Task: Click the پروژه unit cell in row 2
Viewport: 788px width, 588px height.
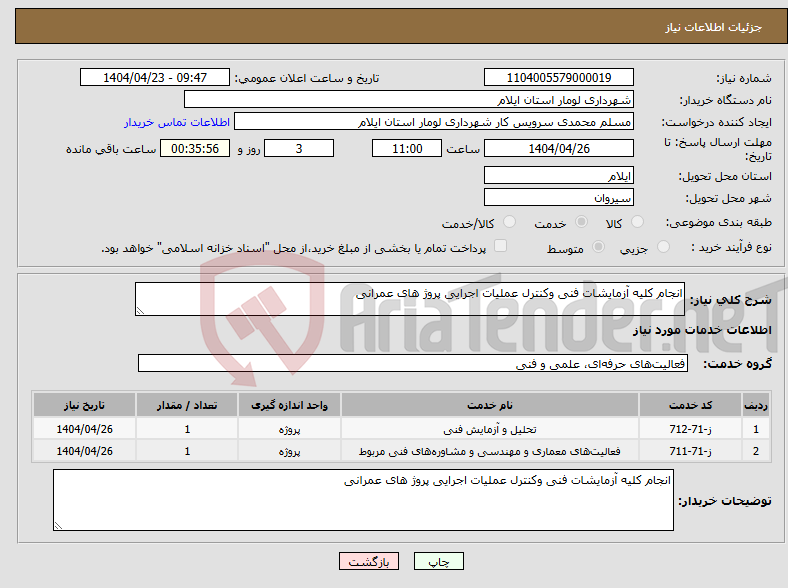Action: click(x=289, y=451)
